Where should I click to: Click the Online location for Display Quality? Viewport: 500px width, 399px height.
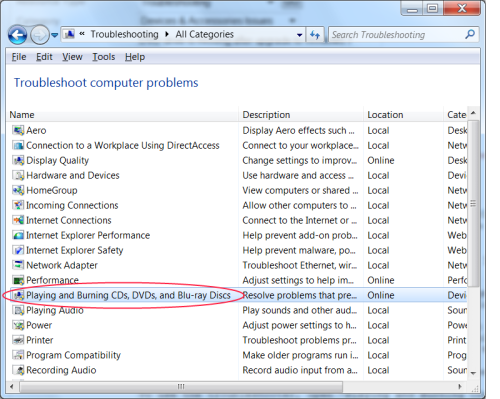click(x=381, y=160)
